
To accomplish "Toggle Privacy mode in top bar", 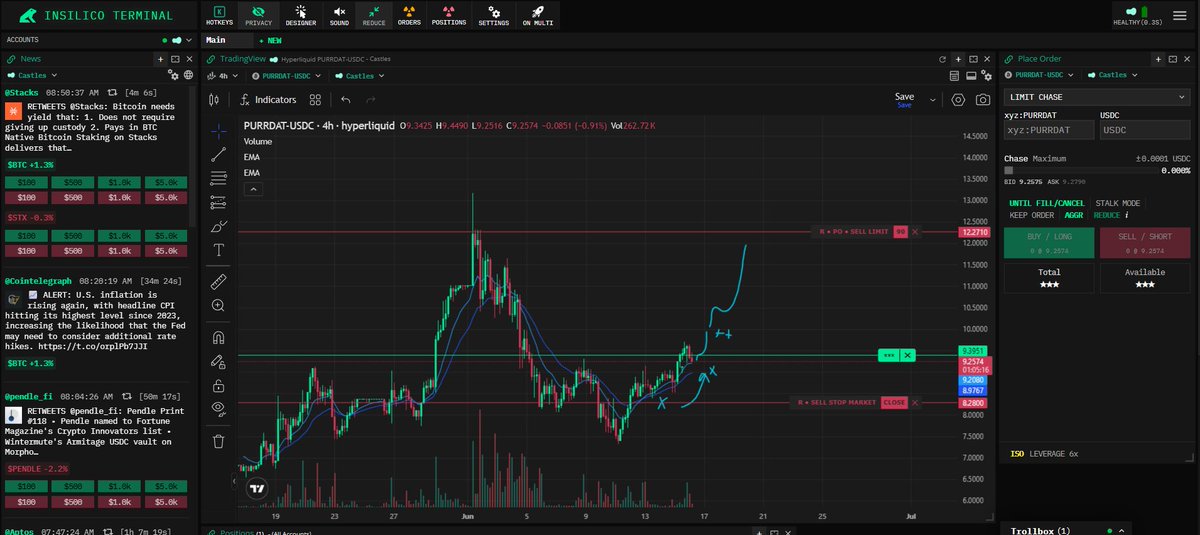I will click(x=258, y=15).
